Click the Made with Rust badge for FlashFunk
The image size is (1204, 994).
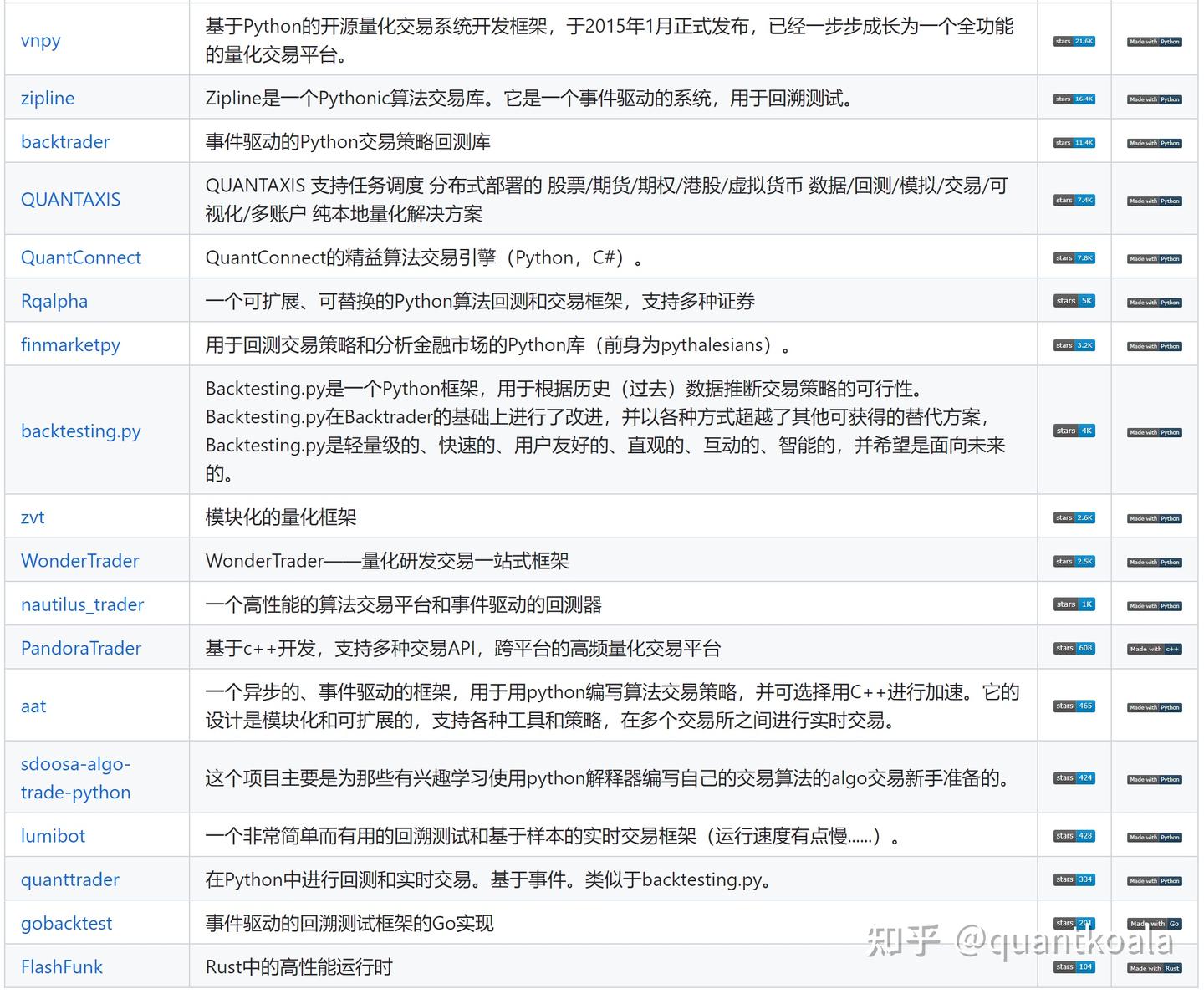tap(1153, 967)
